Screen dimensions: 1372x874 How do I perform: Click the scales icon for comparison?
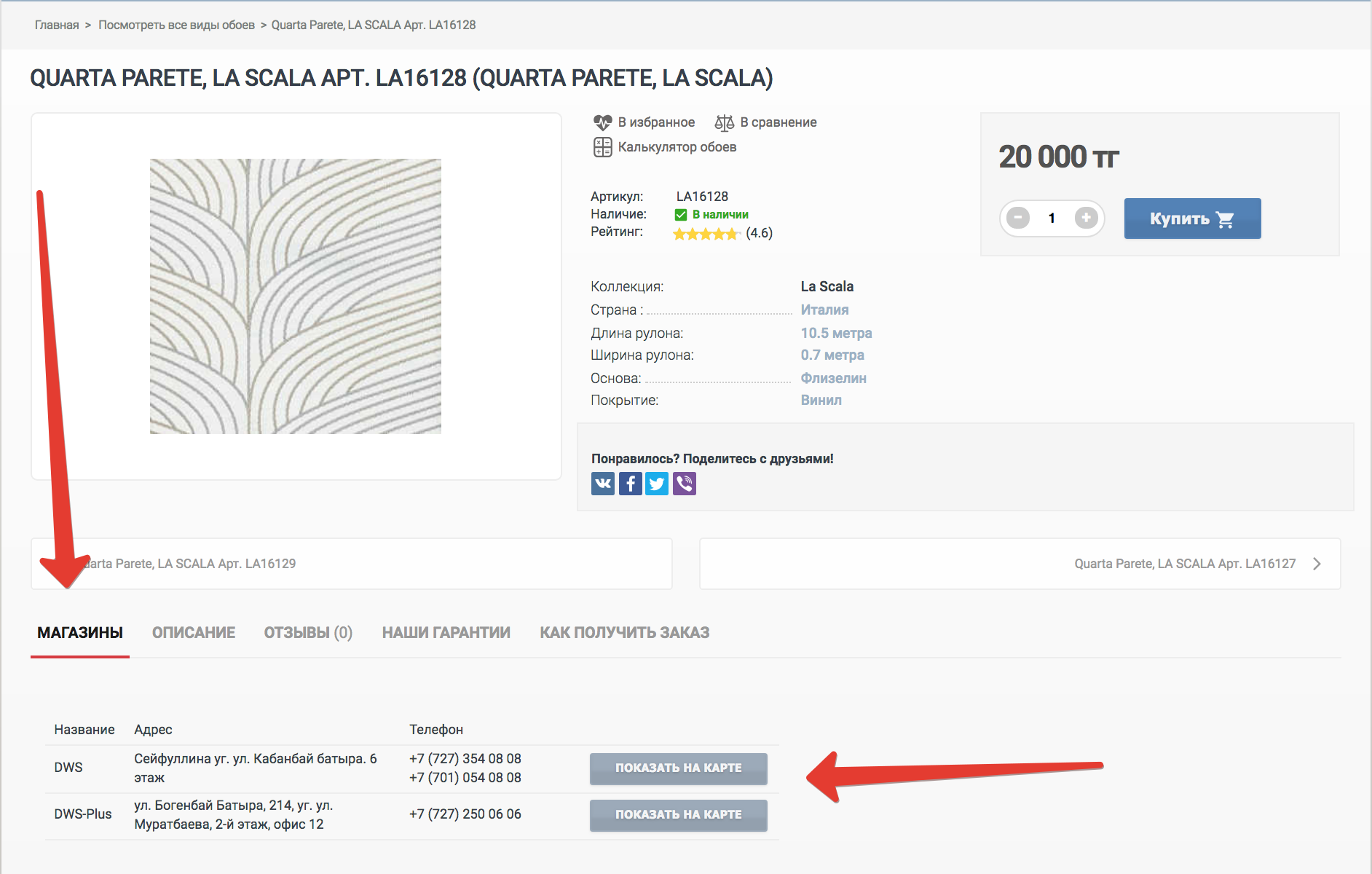tap(724, 122)
